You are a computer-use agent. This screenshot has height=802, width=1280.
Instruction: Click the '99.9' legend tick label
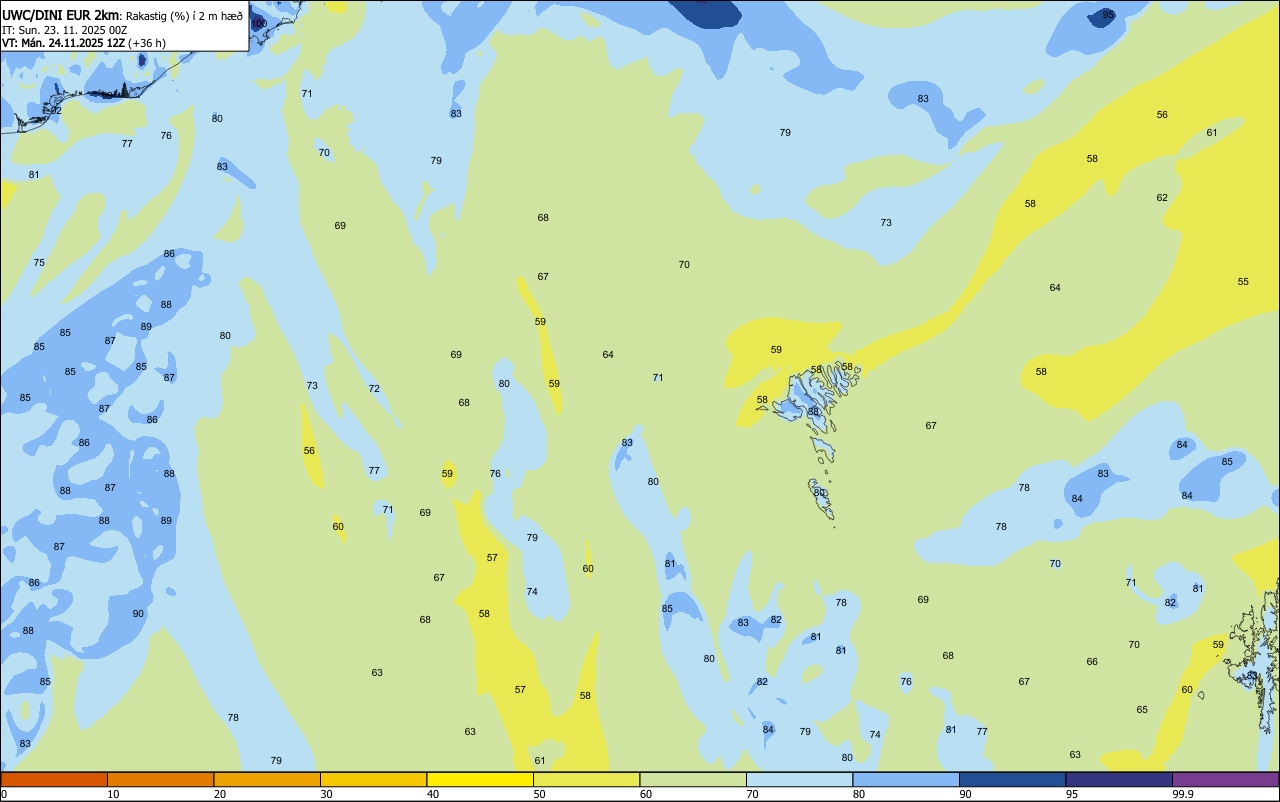pos(1184,794)
